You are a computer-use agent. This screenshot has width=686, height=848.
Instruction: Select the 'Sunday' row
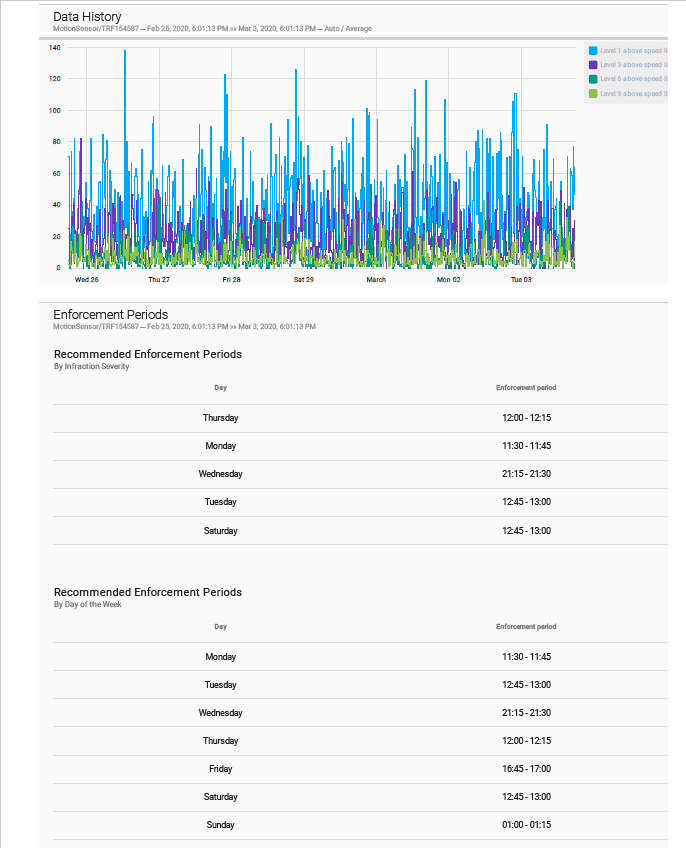click(360, 825)
